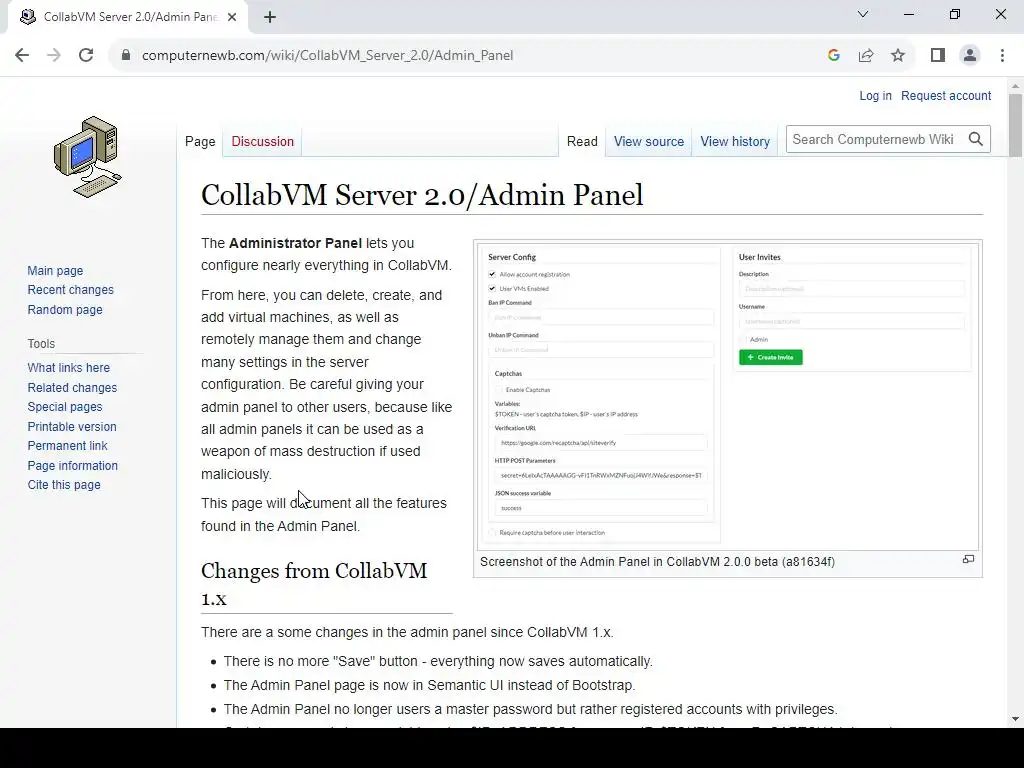Click the Request account link
1024x768 pixels.
946,96
